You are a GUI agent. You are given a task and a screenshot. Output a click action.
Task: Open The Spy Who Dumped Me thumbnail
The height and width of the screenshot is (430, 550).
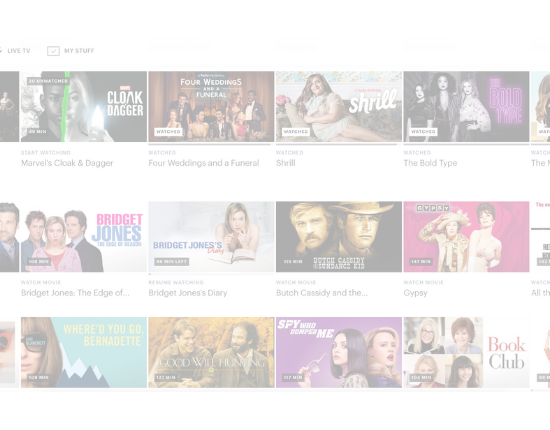339,352
